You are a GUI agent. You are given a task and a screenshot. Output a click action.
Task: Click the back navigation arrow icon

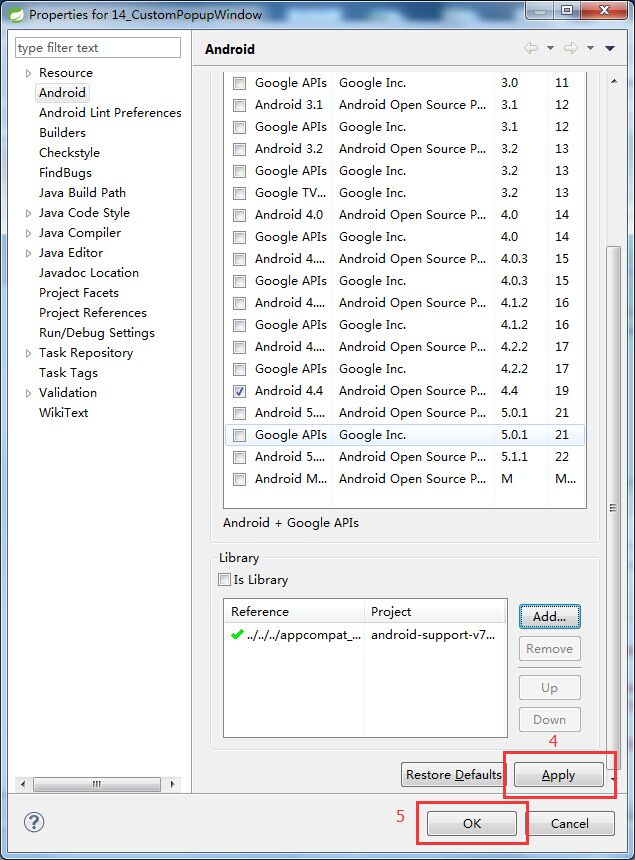pos(531,48)
